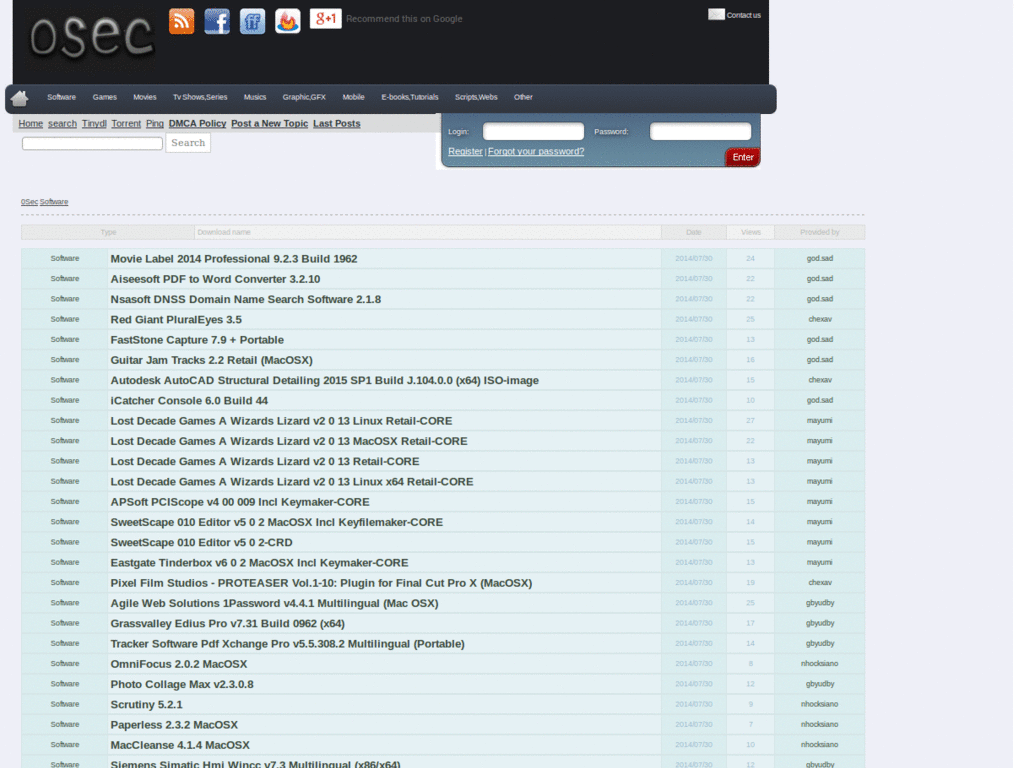This screenshot has height=768, width=1024.
Task: Click the Facebook share icon
Action: [217, 21]
